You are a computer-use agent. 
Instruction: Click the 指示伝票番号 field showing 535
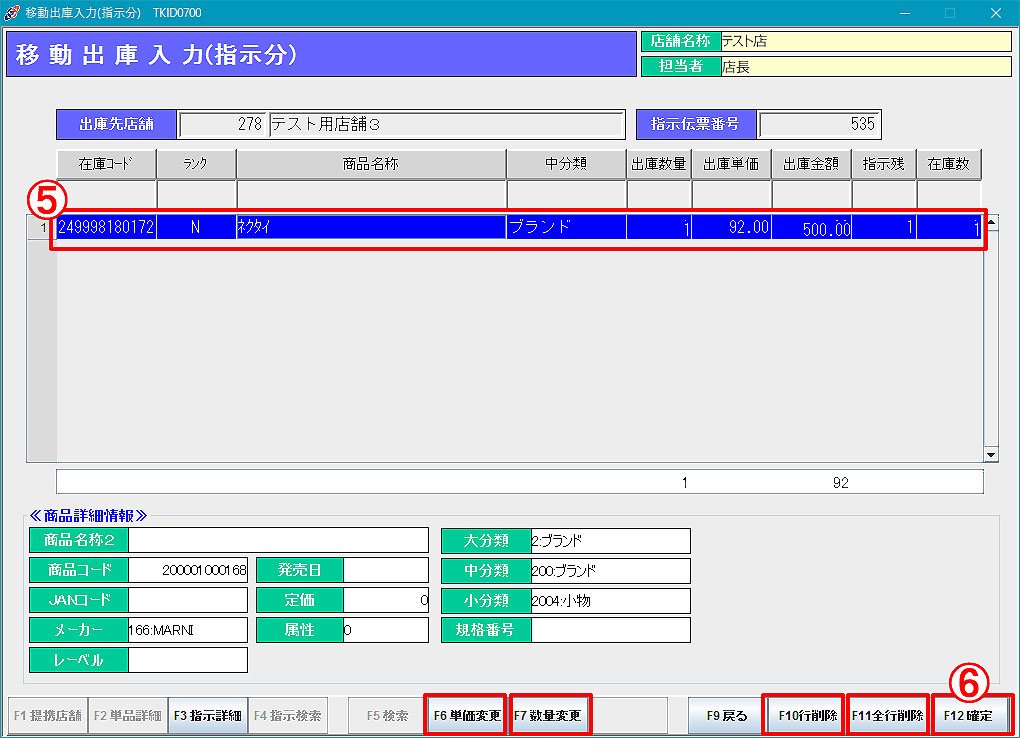[x=819, y=125]
